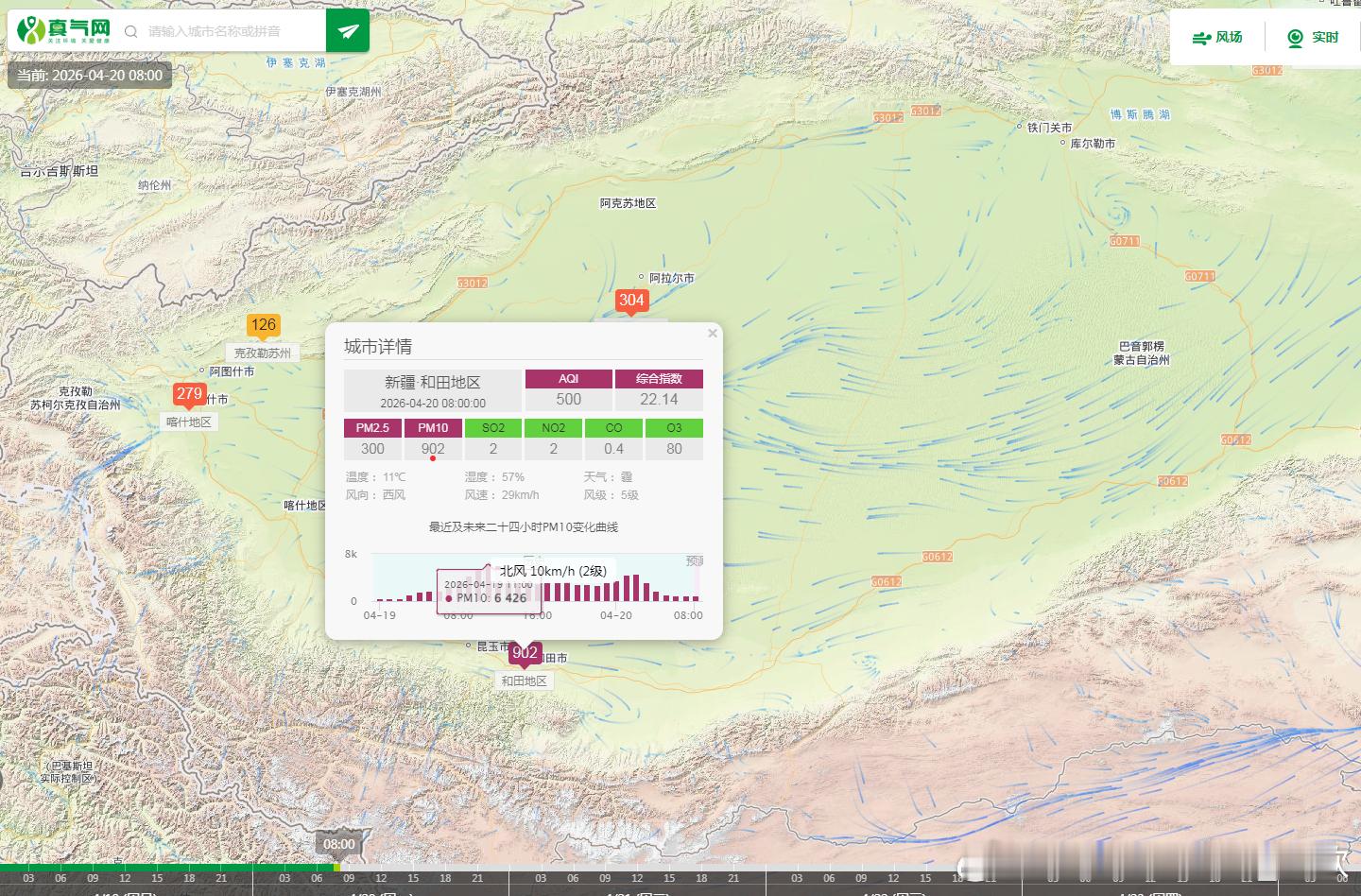Click the 综合指数 value 22.14

660,400
